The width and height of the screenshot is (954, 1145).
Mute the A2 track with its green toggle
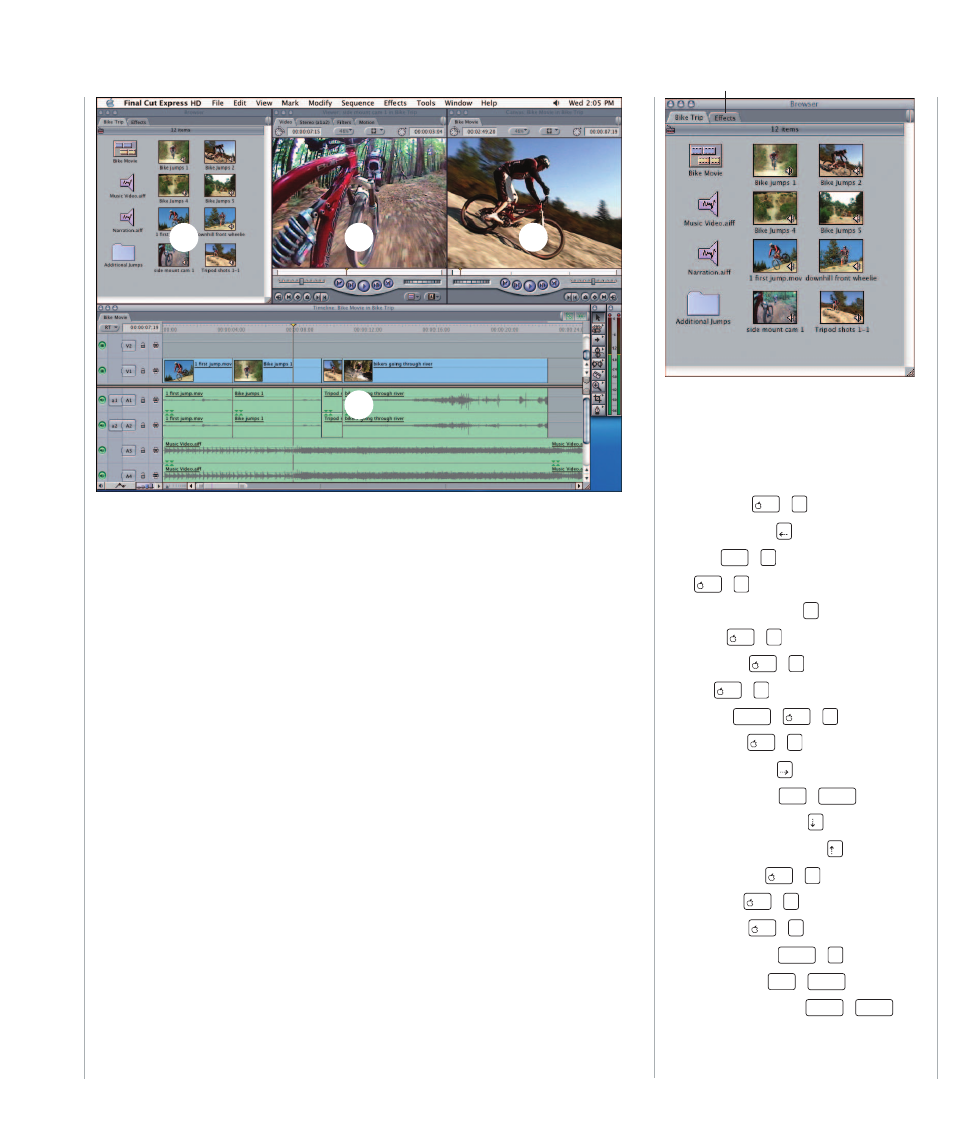coord(102,425)
